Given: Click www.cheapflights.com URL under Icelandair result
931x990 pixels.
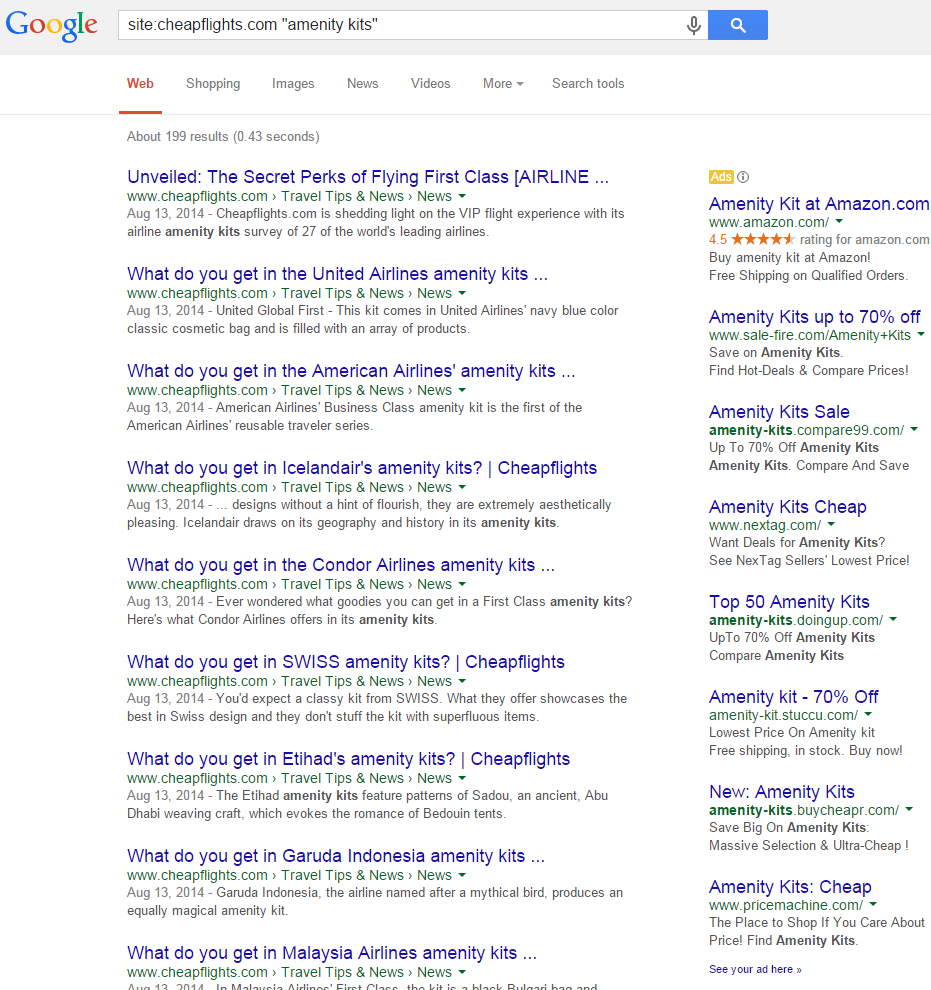Looking at the screenshot, I should (197, 487).
